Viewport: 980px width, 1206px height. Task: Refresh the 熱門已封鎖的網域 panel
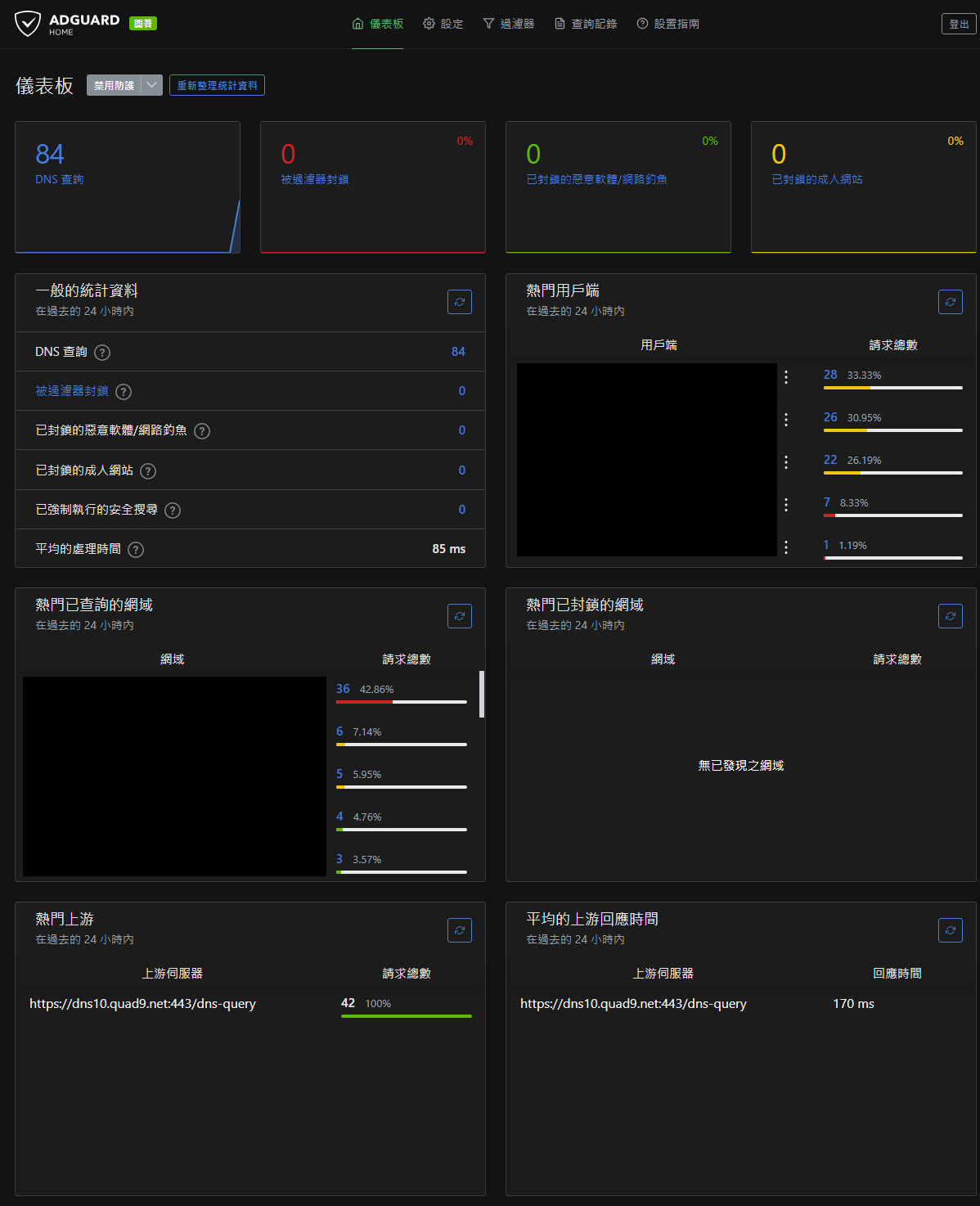(x=950, y=615)
